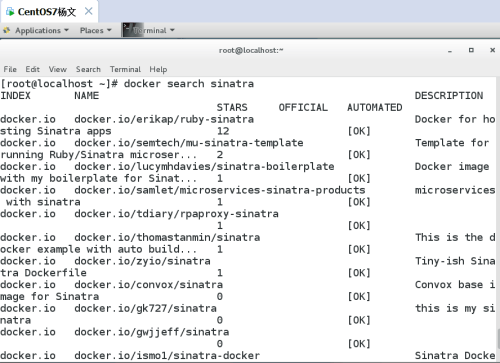
Task: Click docker.io/thomastanmin/sinatra entry
Action: pos(167,237)
